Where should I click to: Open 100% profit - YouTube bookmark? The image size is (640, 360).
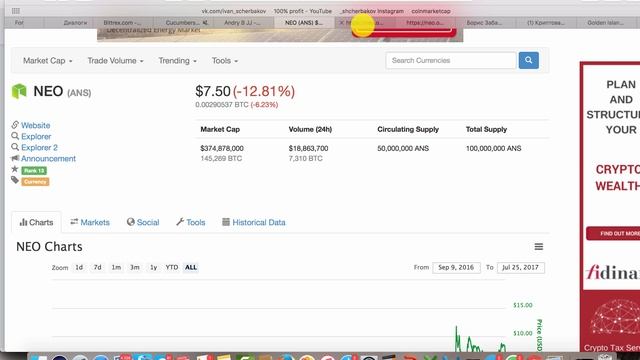[302, 11]
